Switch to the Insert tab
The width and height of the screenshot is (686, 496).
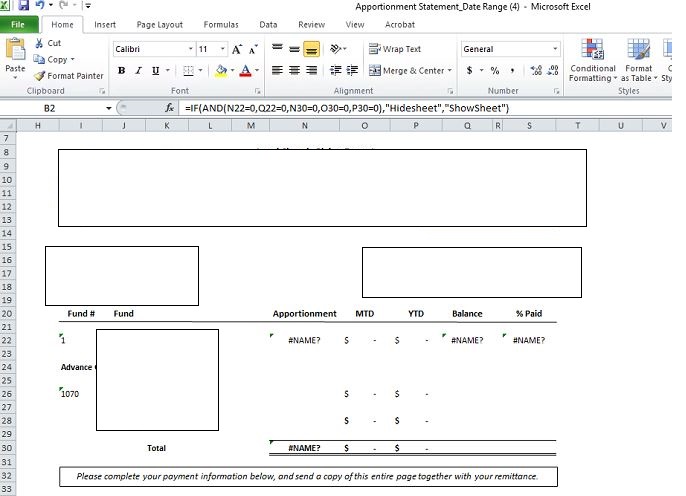[105, 24]
